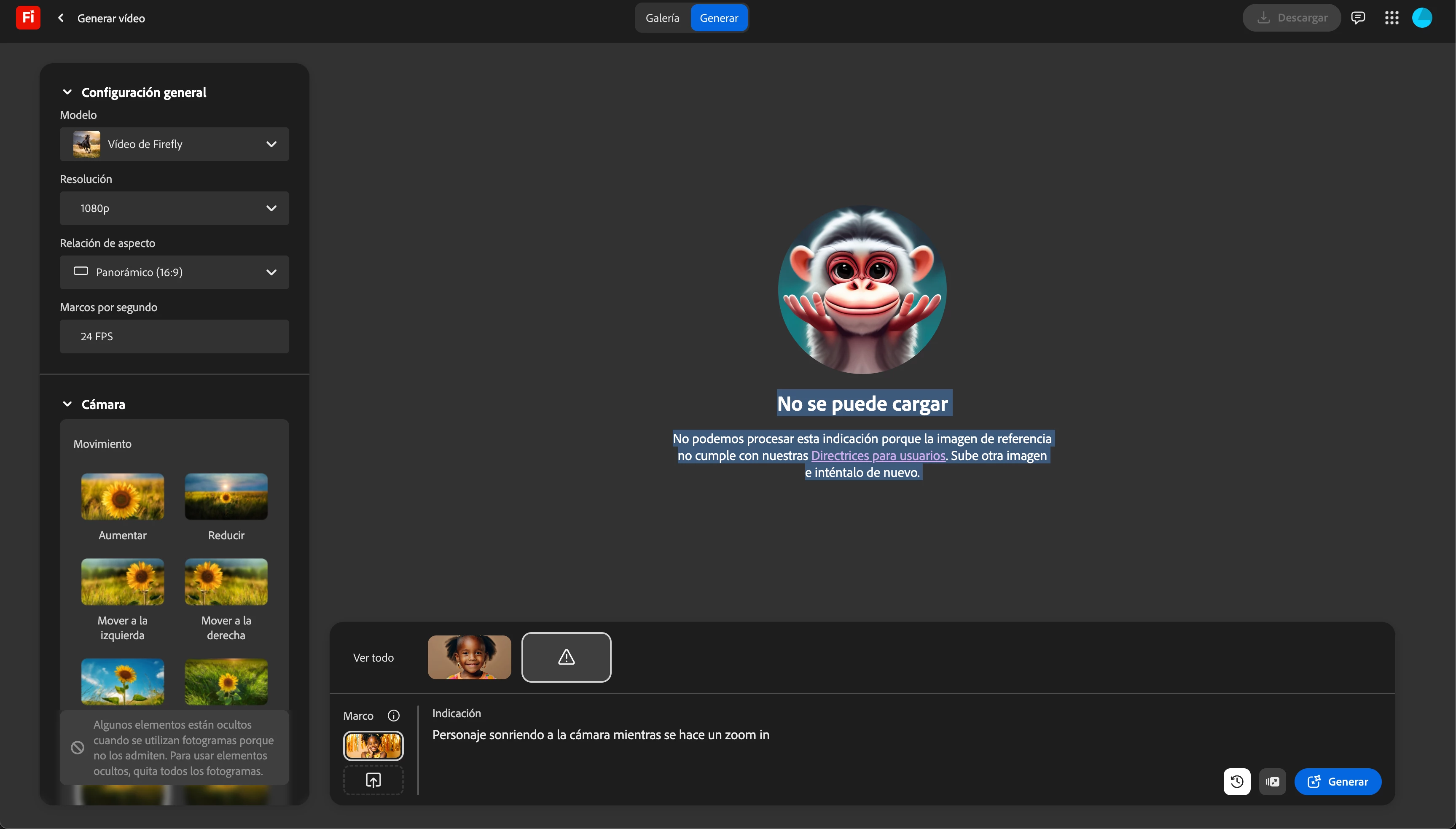This screenshot has width=1456, height=829.
Task: Open the apps grid menu
Action: pos(1391,18)
